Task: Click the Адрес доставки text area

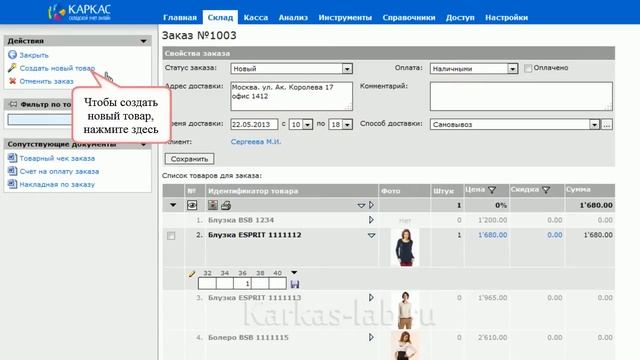Action: click(291, 96)
